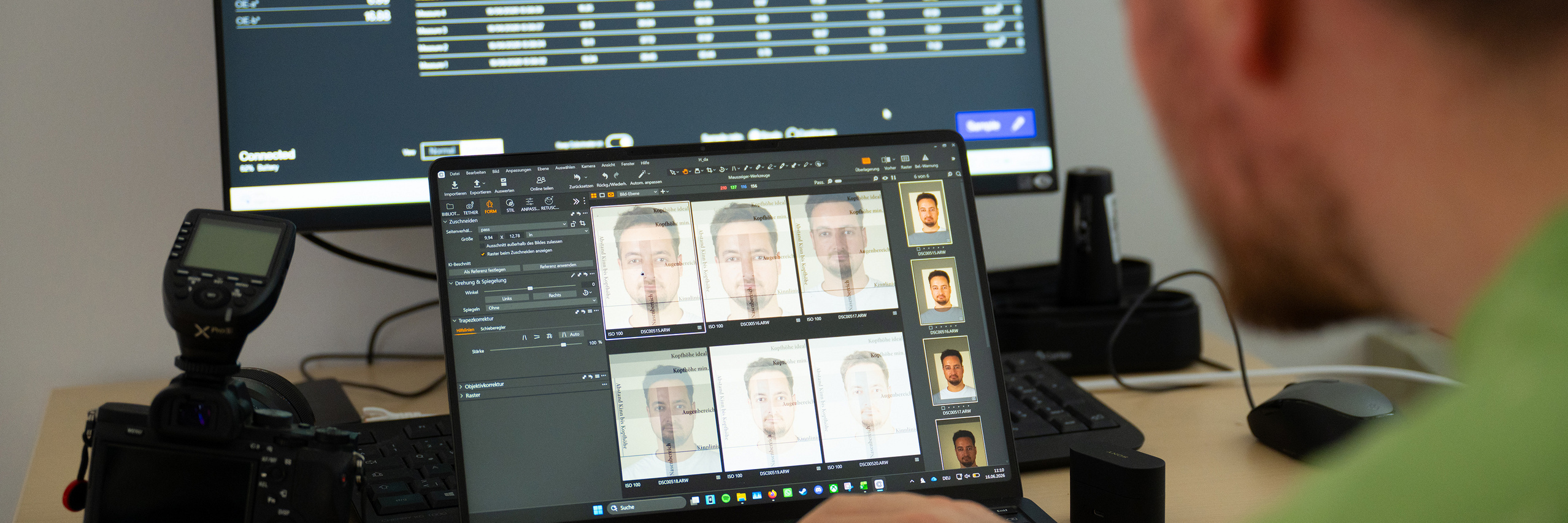The image size is (1568, 523).
Task: Open the Spiegeln Ohne dropdown
Action: 543,304
